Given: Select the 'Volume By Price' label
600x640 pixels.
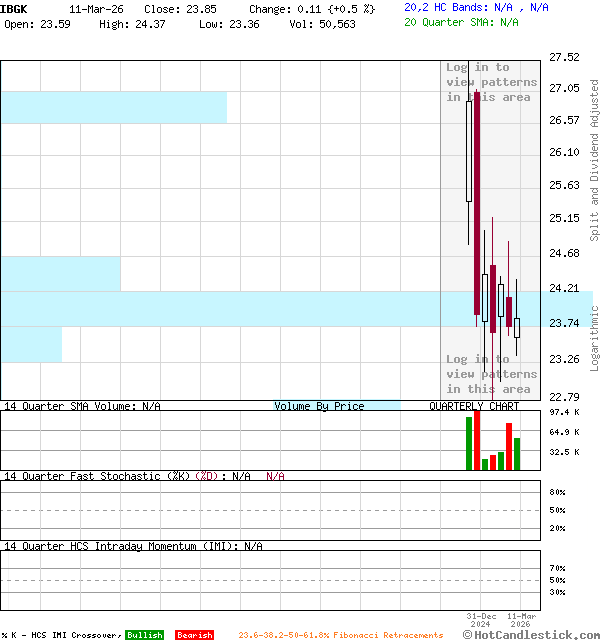Looking at the screenshot, I should tap(319, 406).
